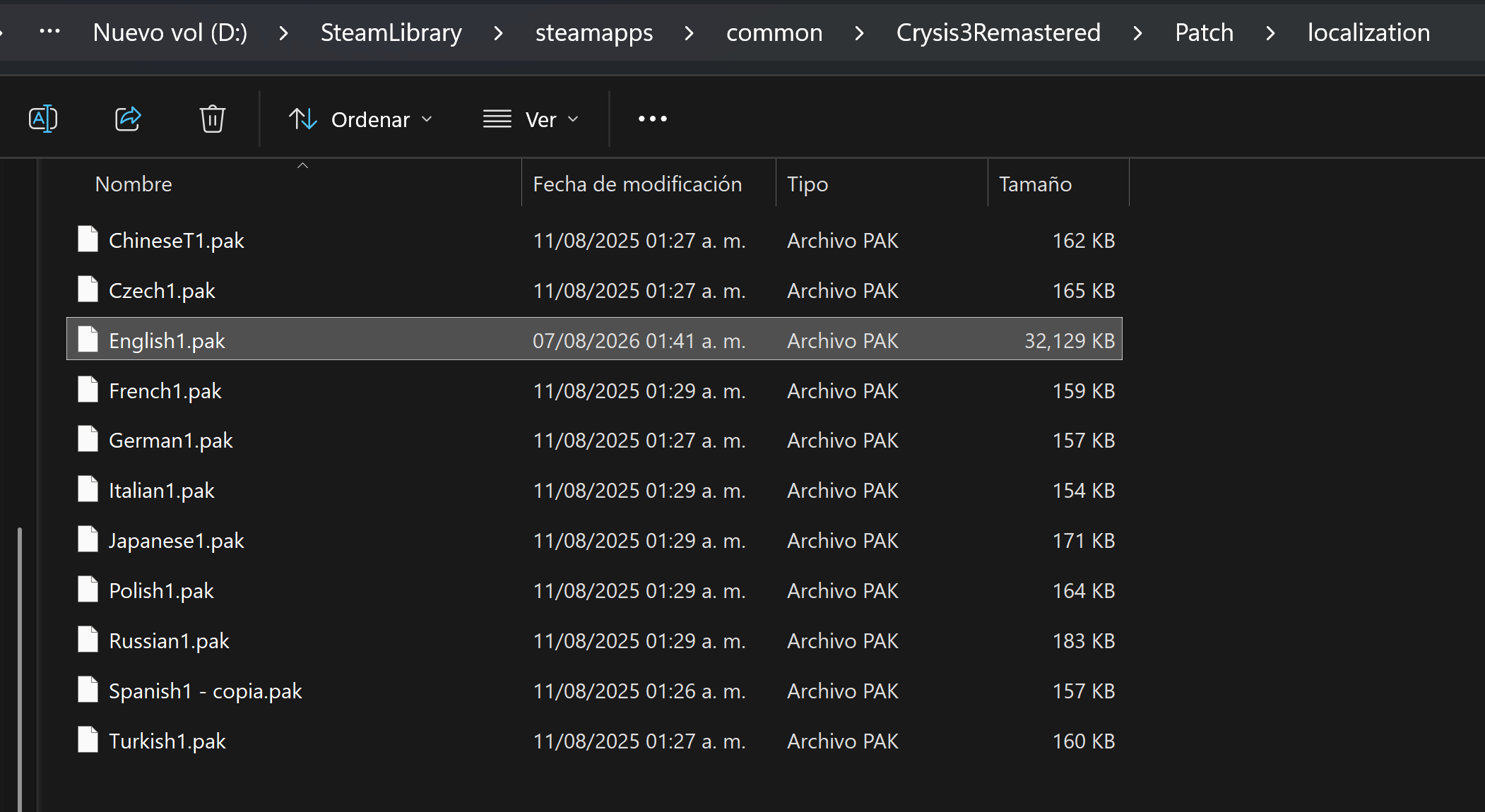
Task: Click Spanish1 copia date 11/08/2025 01:26
Action: click(639, 691)
